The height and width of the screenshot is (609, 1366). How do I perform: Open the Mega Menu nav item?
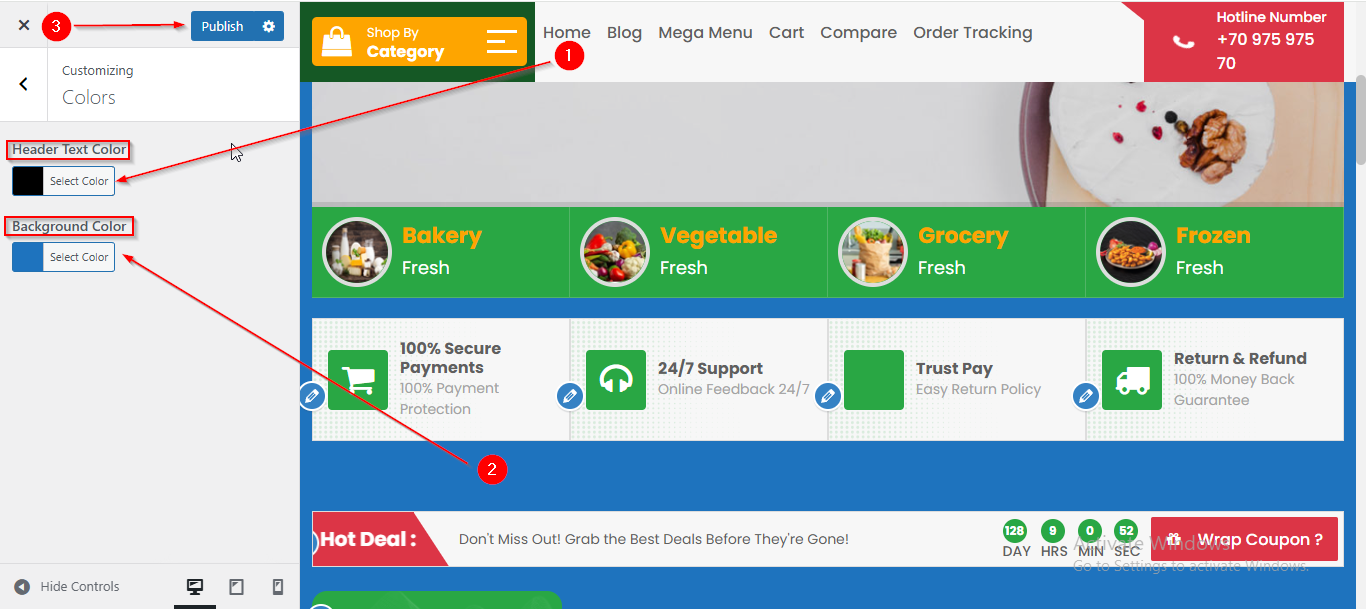pyautogui.click(x=705, y=33)
